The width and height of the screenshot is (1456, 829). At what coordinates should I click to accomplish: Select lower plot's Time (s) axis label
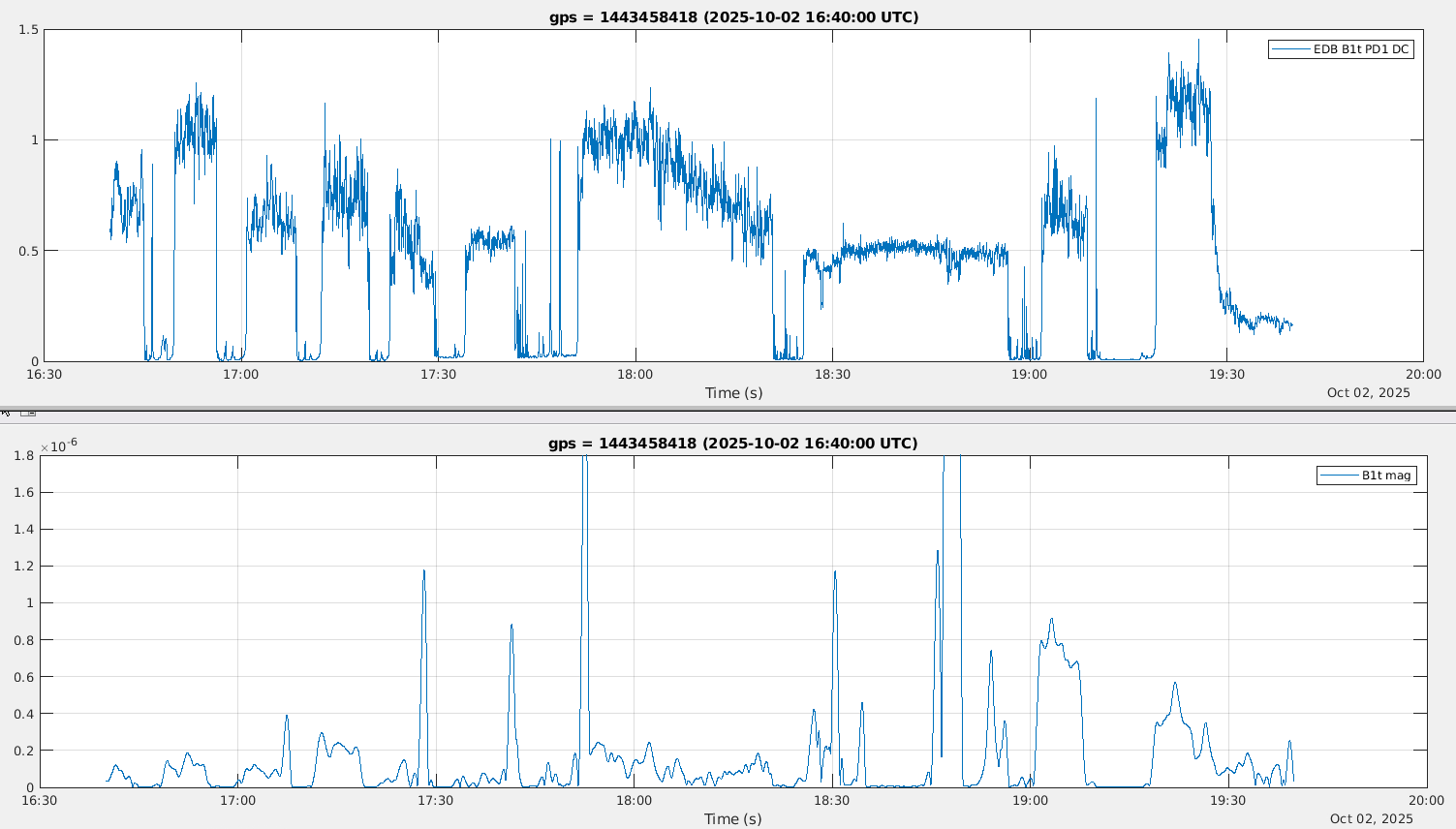pos(732,818)
